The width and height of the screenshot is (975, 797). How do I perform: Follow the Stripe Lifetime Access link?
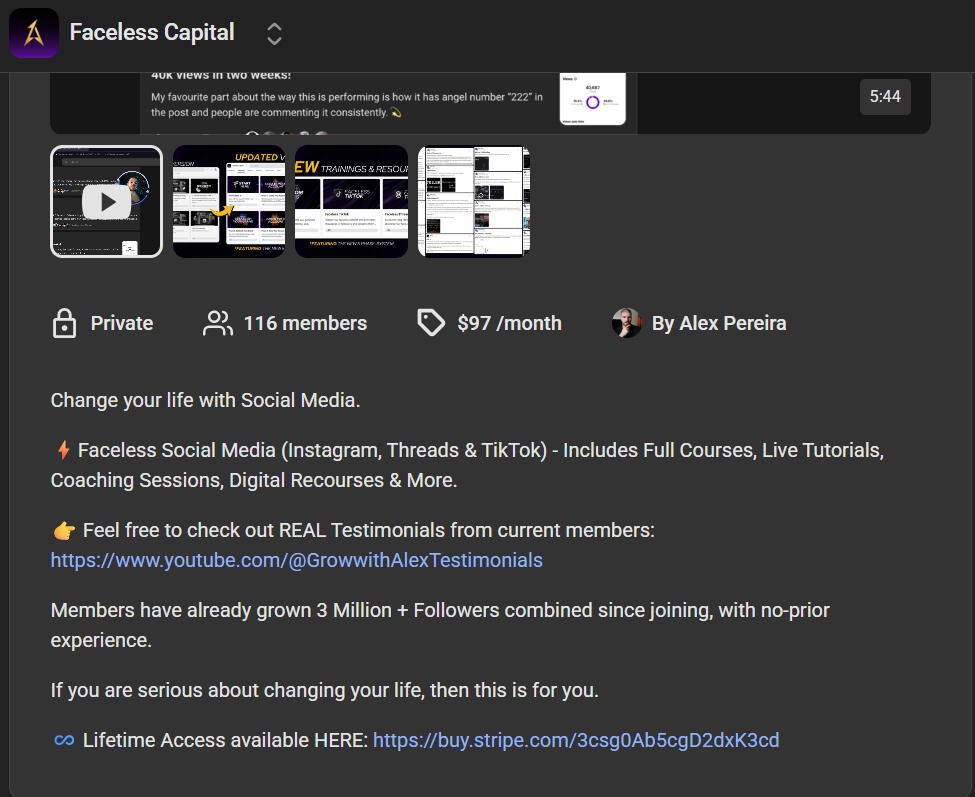point(576,740)
